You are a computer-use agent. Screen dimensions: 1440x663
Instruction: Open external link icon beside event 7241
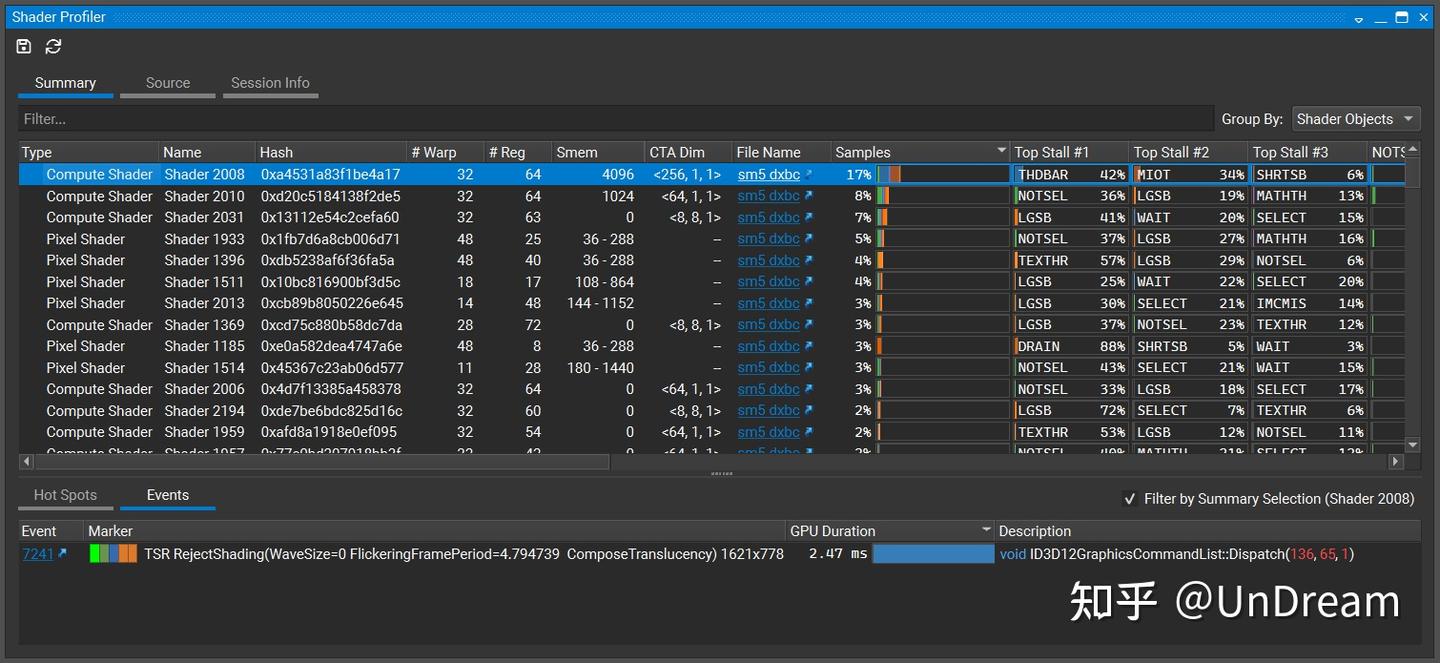coord(62,553)
